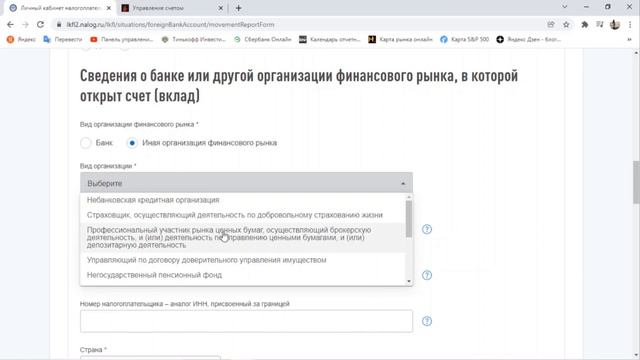Screen dimensions: 640x360
Task: Click the page scroll-down arrow
Action: click(636, 355)
